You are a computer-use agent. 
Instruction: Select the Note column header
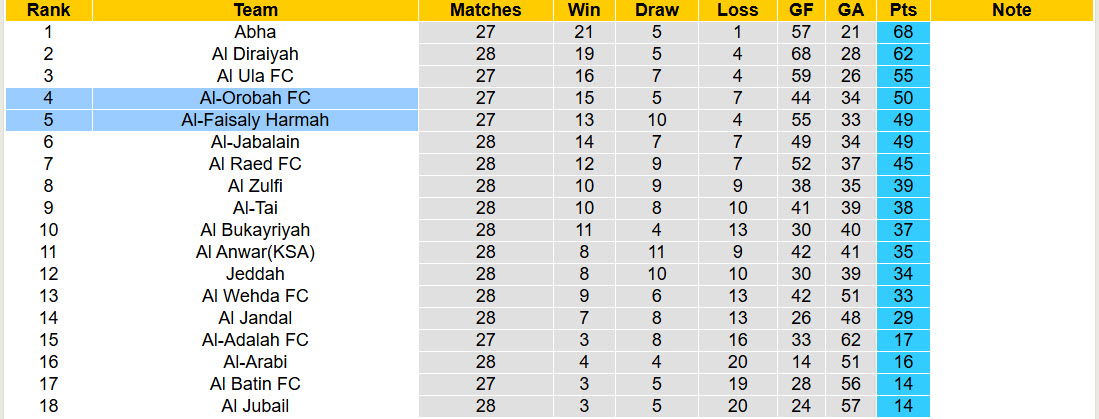point(1012,10)
